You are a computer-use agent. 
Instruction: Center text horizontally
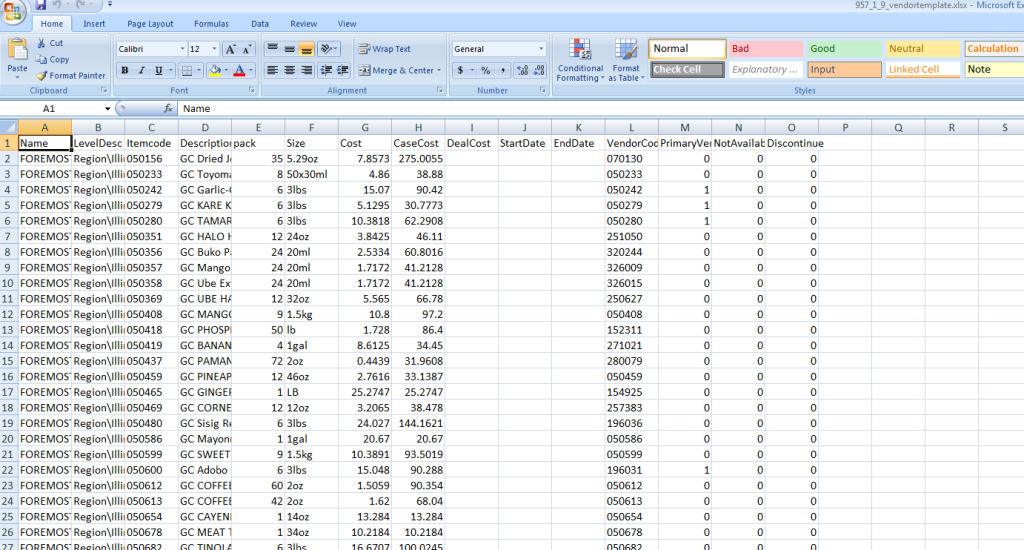(289, 71)
